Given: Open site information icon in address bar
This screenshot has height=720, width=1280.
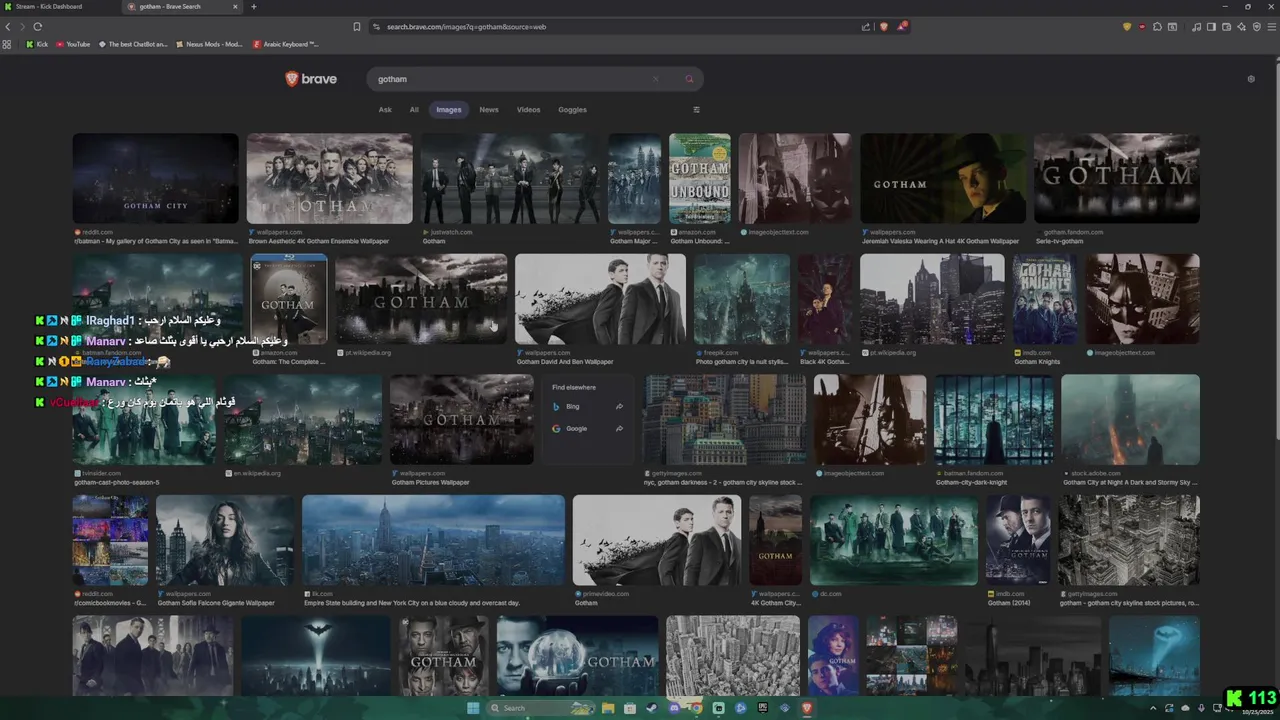Looking at the screenshot, I should 376,27.
